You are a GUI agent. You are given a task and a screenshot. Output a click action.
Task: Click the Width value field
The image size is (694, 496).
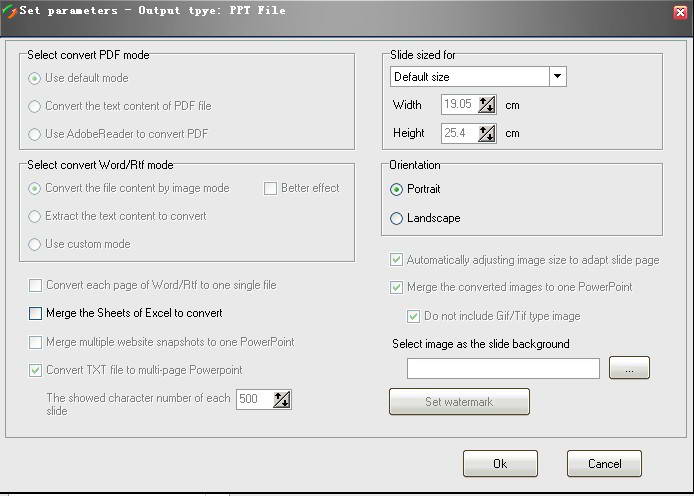pos(458,104)
